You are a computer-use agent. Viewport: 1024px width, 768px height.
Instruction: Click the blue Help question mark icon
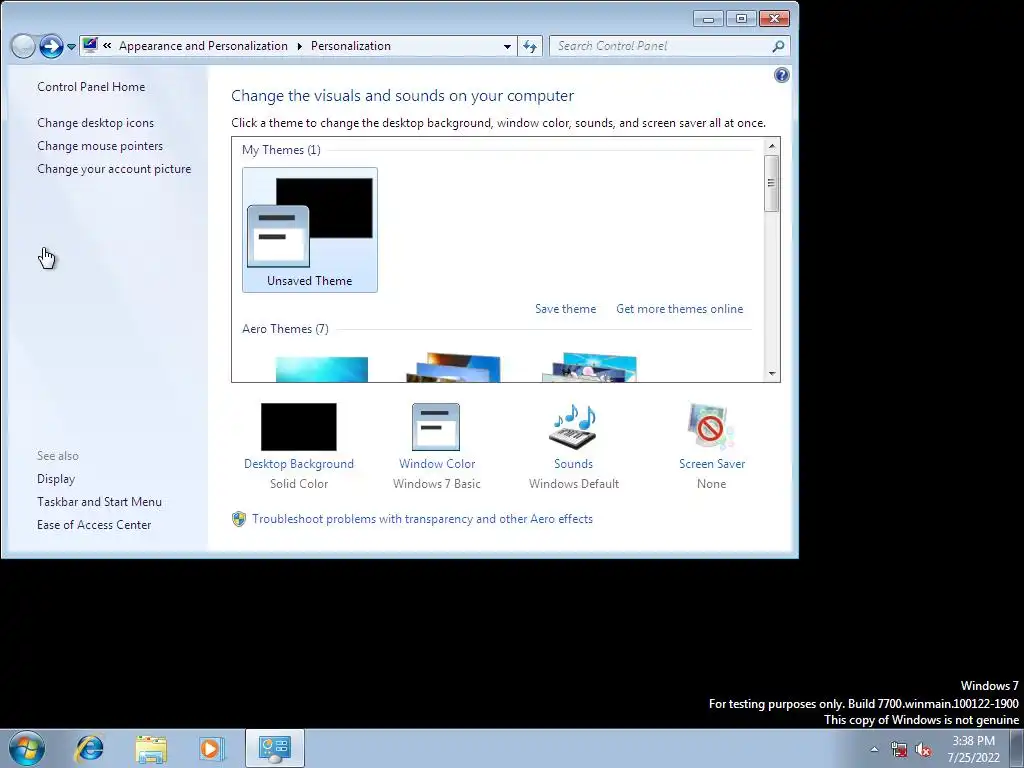point(782,75)
